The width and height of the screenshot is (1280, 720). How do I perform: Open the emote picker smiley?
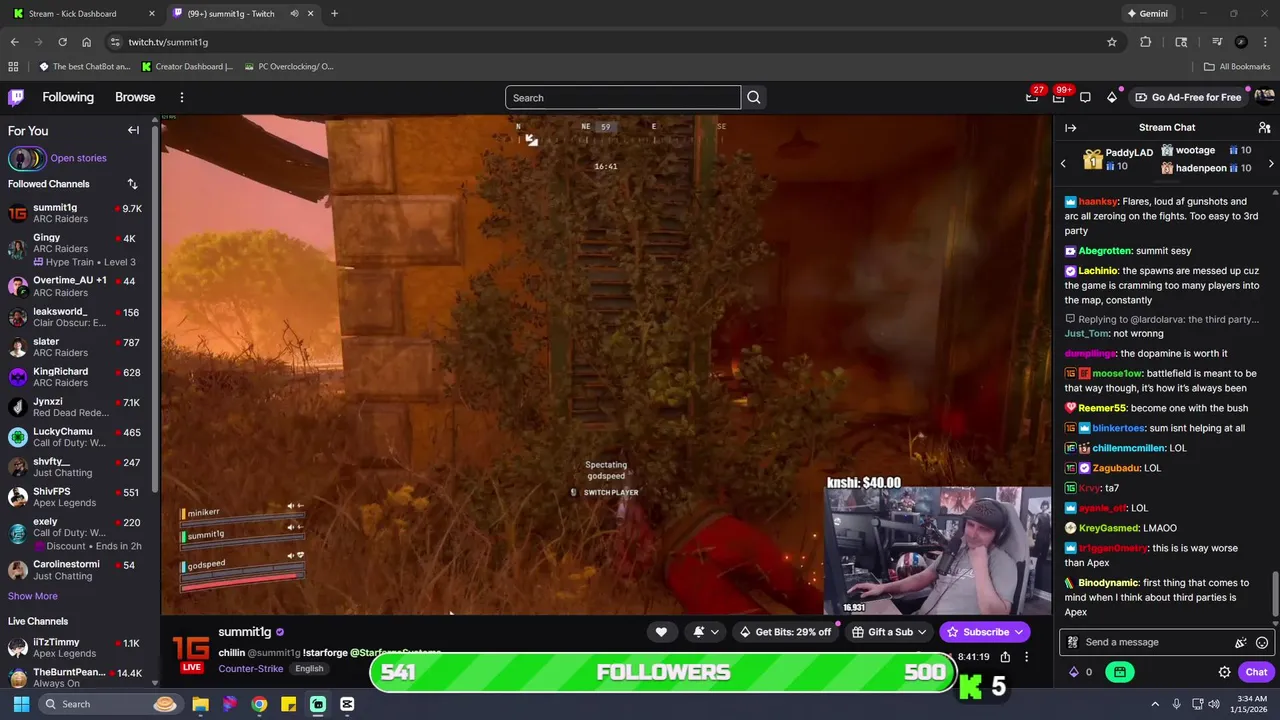pyautogui.click(x=1262, y=642)
